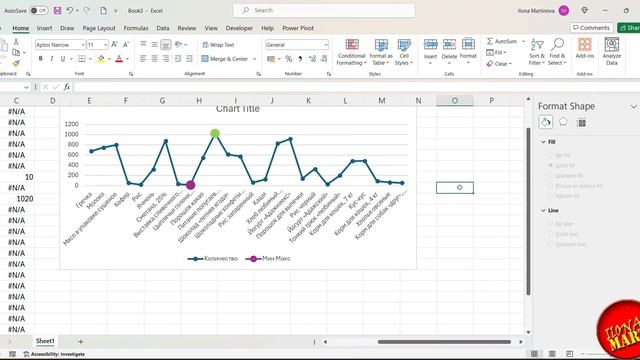Open Format as Table

[381, 52]
